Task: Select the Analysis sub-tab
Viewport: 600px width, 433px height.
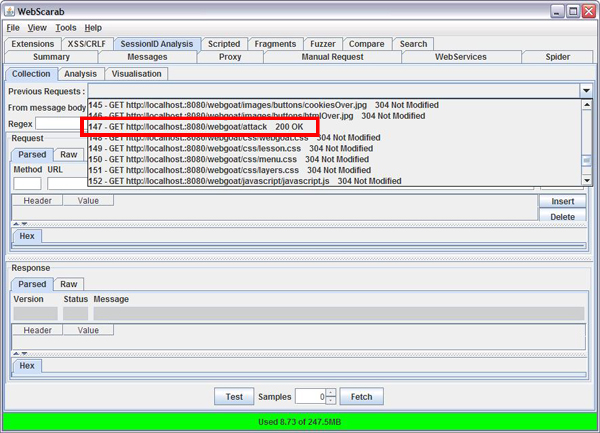Action: pyautogui.click(x=80, y=73)
